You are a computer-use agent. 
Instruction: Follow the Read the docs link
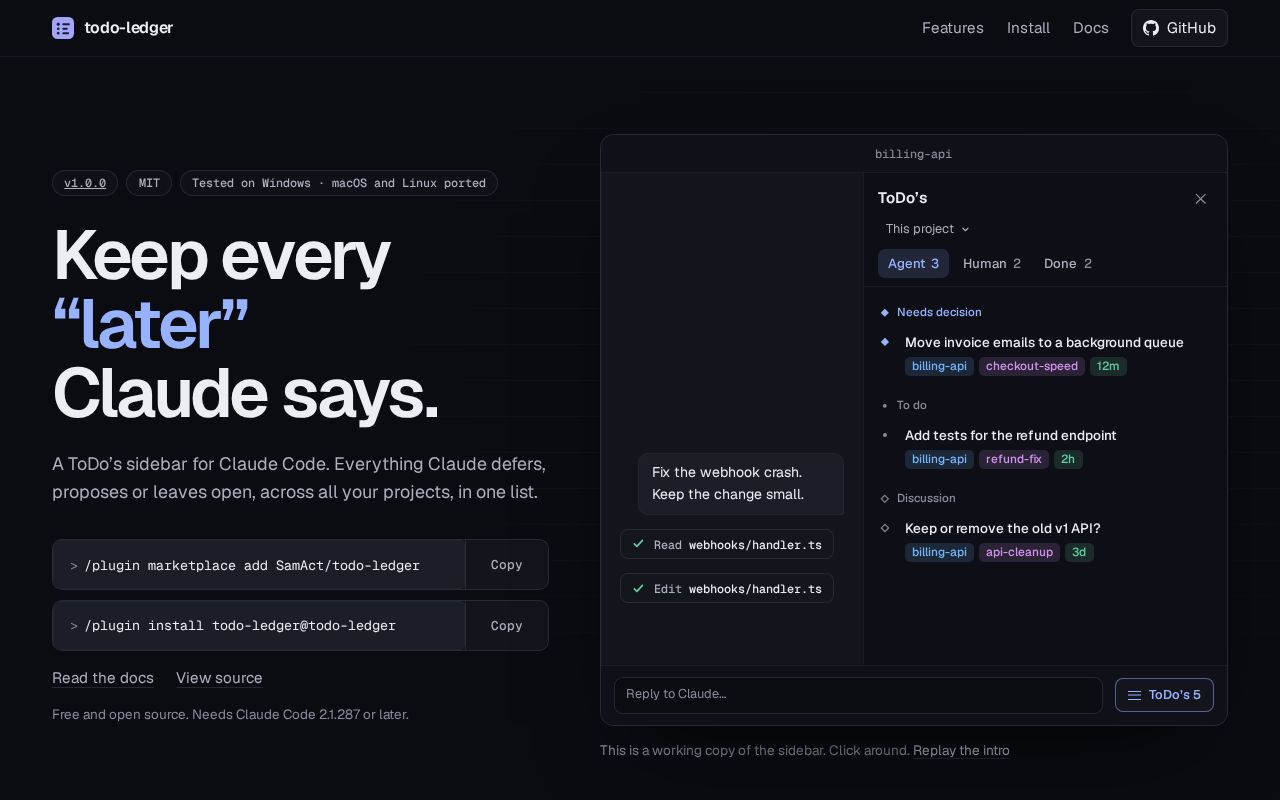103,678
